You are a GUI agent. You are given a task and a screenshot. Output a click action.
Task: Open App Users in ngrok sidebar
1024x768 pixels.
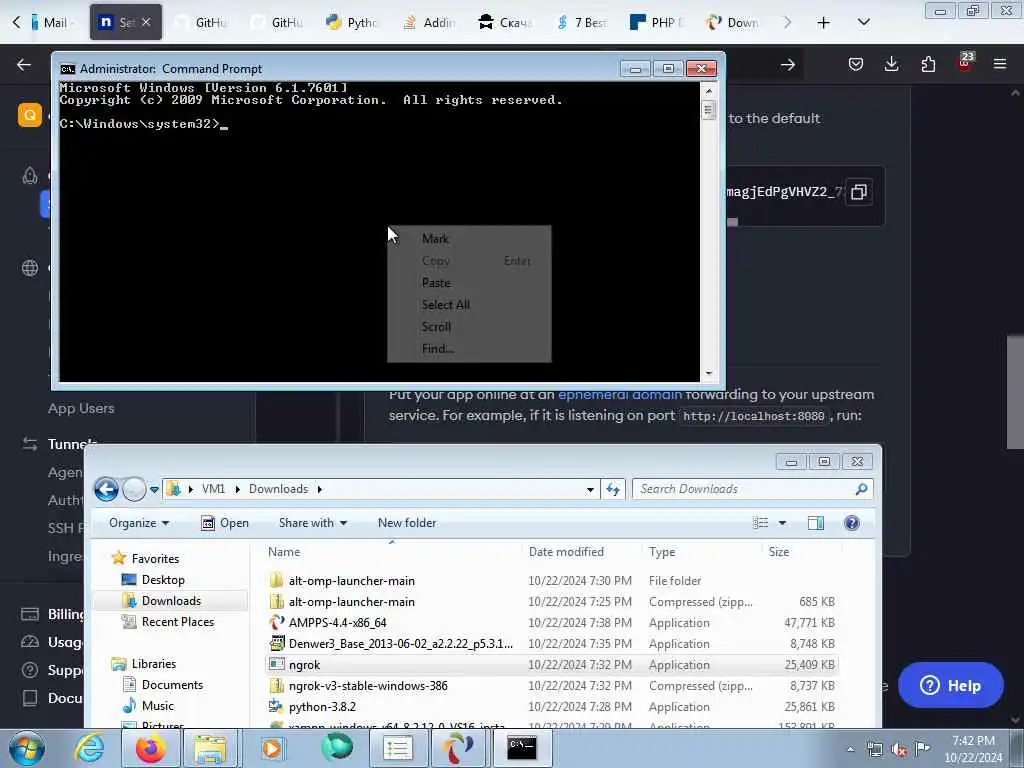(x=81, y=408)
